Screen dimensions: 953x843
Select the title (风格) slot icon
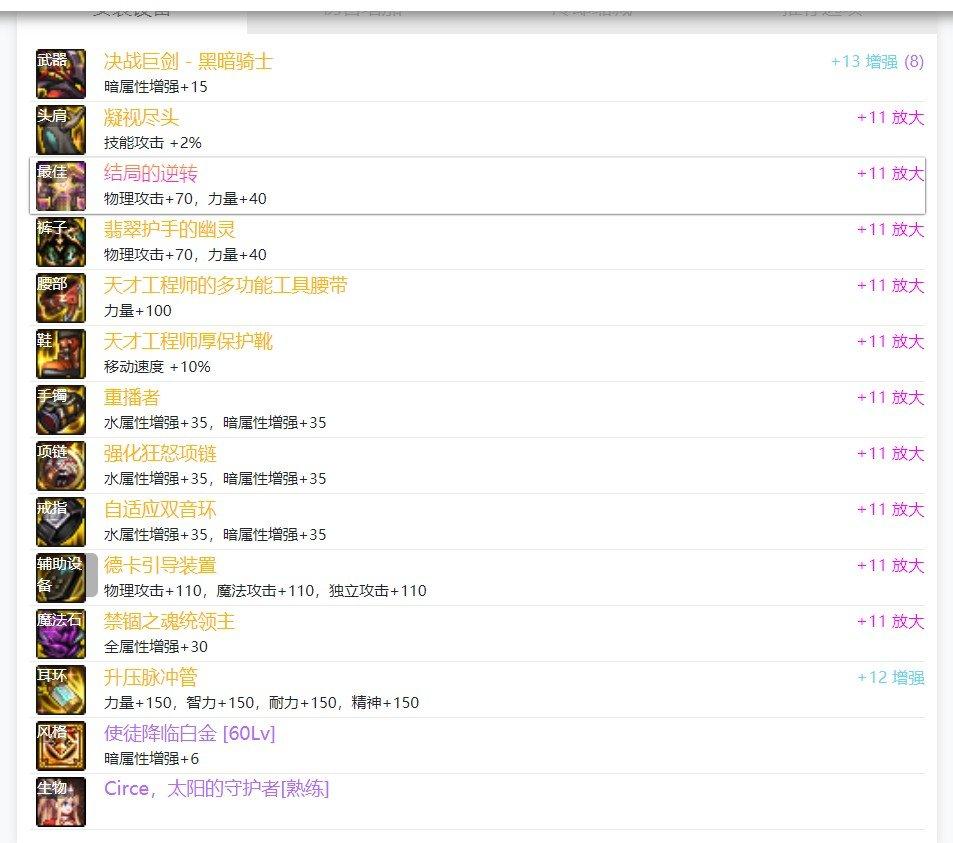61,745
